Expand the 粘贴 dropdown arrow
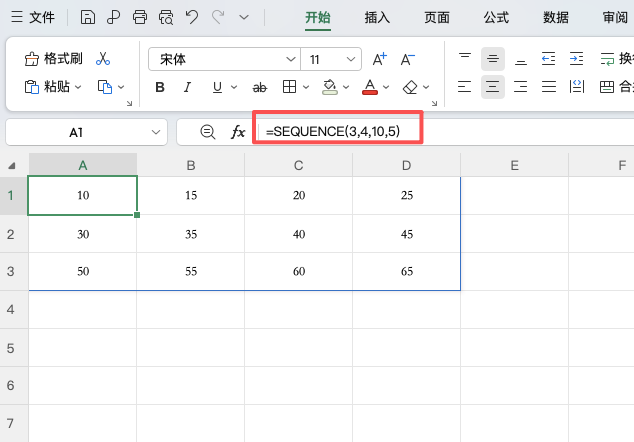Screen dimensions: 634x442 pyautogui.click(x=78, y=87)
